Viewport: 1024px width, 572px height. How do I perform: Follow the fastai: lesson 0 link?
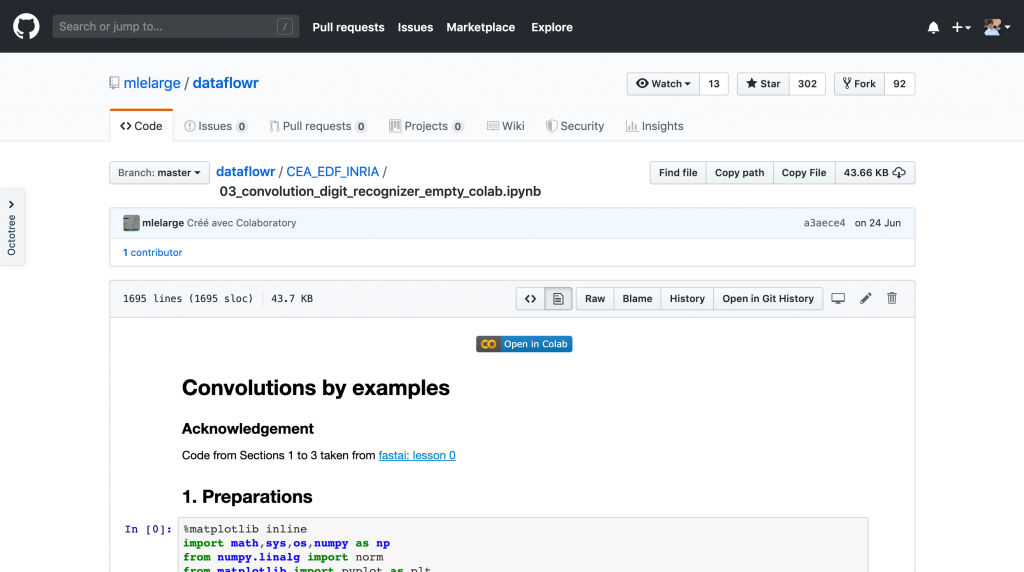tap(417, 455)
